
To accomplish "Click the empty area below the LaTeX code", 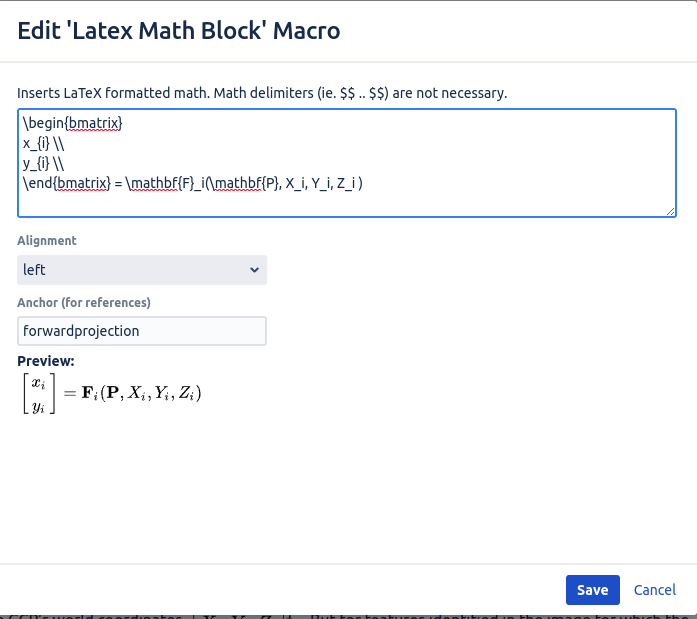I will [x=347, y=204].
